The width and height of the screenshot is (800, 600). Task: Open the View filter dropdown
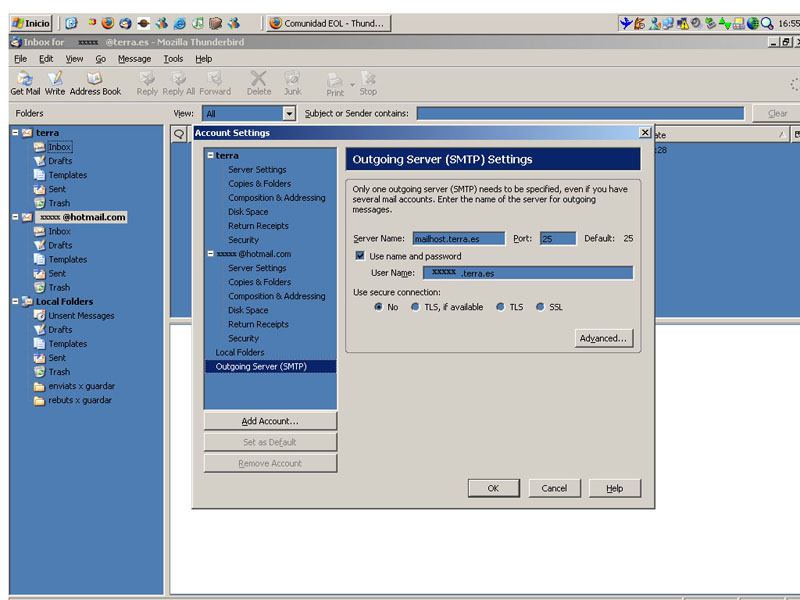(x=289, y=113)
